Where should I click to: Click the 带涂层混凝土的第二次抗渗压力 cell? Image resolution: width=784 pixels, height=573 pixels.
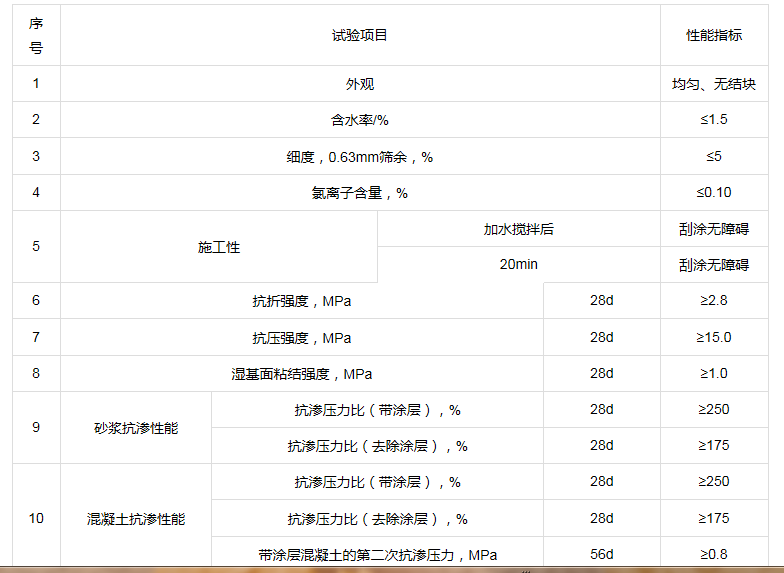click(x=377, y=554)
